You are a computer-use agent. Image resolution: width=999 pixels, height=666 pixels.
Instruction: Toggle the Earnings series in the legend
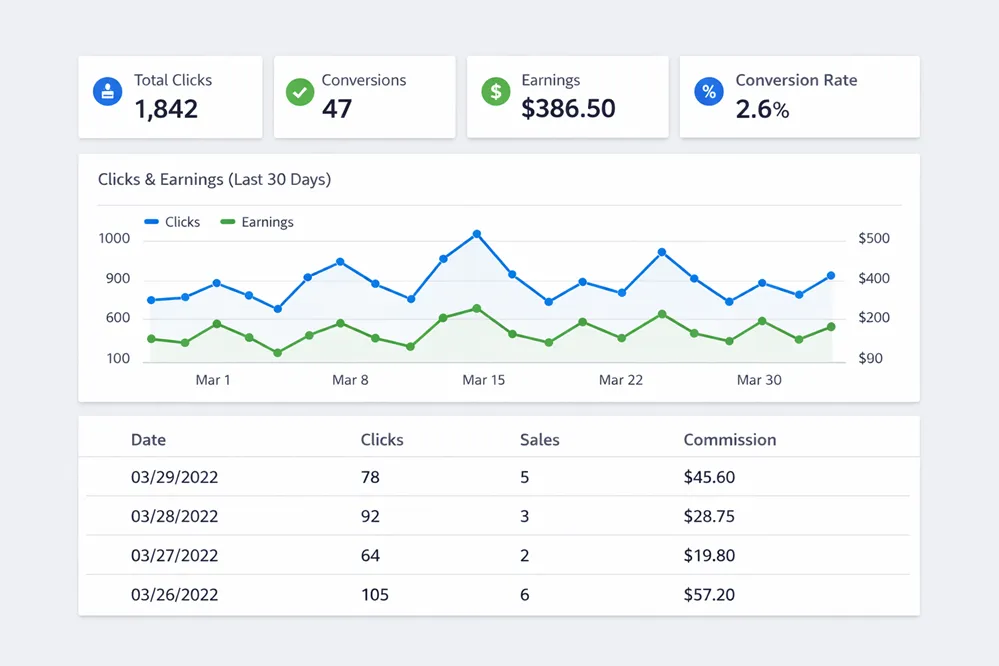tap(257, 222)
